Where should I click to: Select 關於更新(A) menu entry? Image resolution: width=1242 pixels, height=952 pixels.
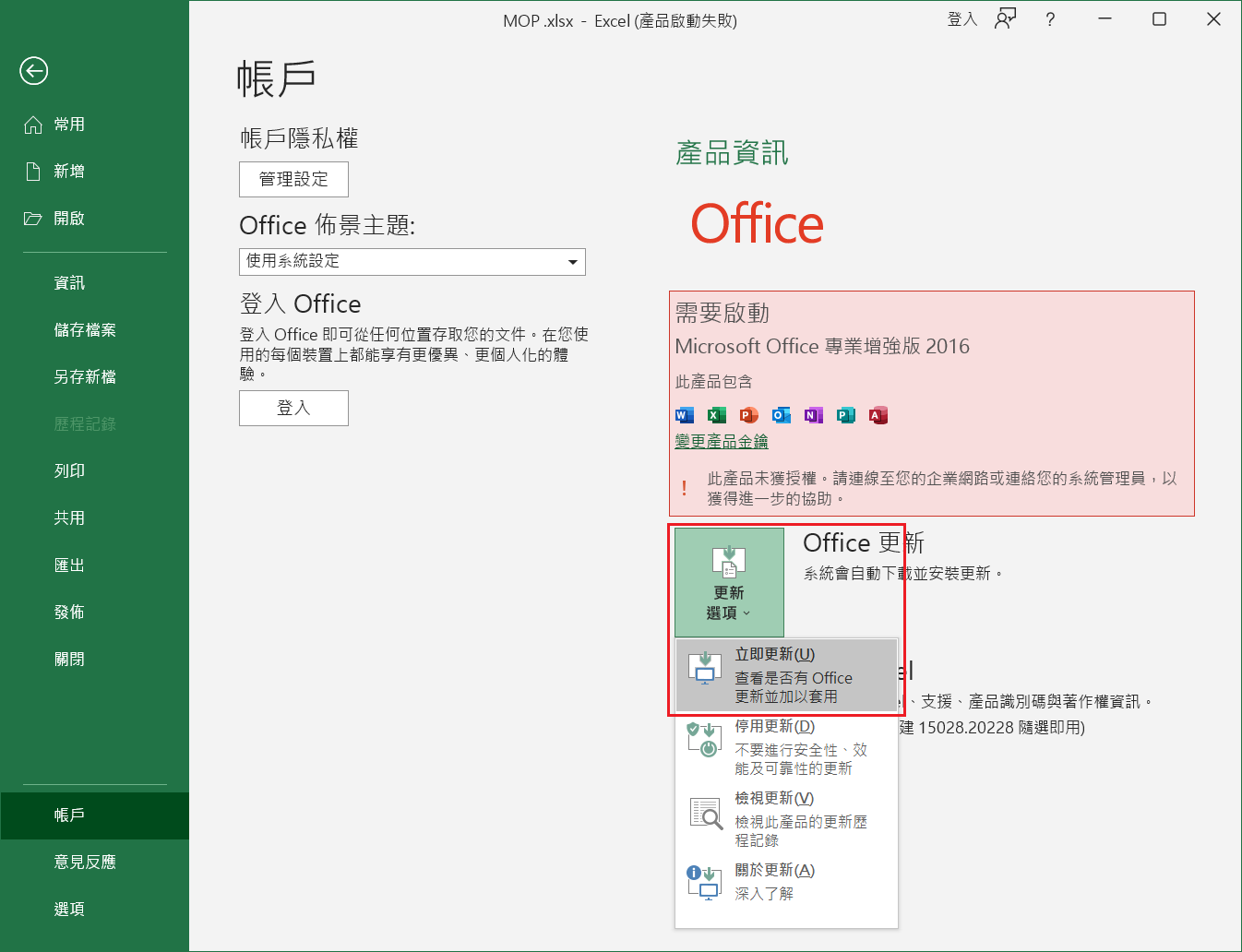point(786,882)
